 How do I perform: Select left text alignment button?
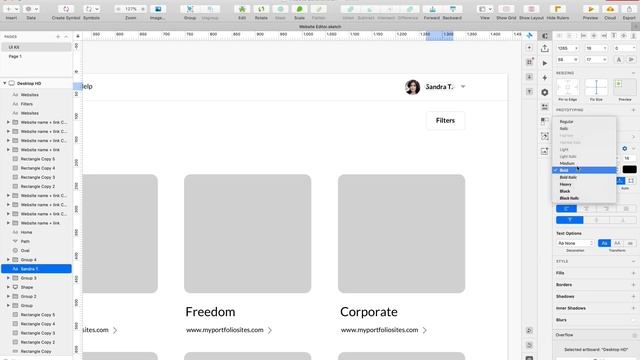[566, 209]
